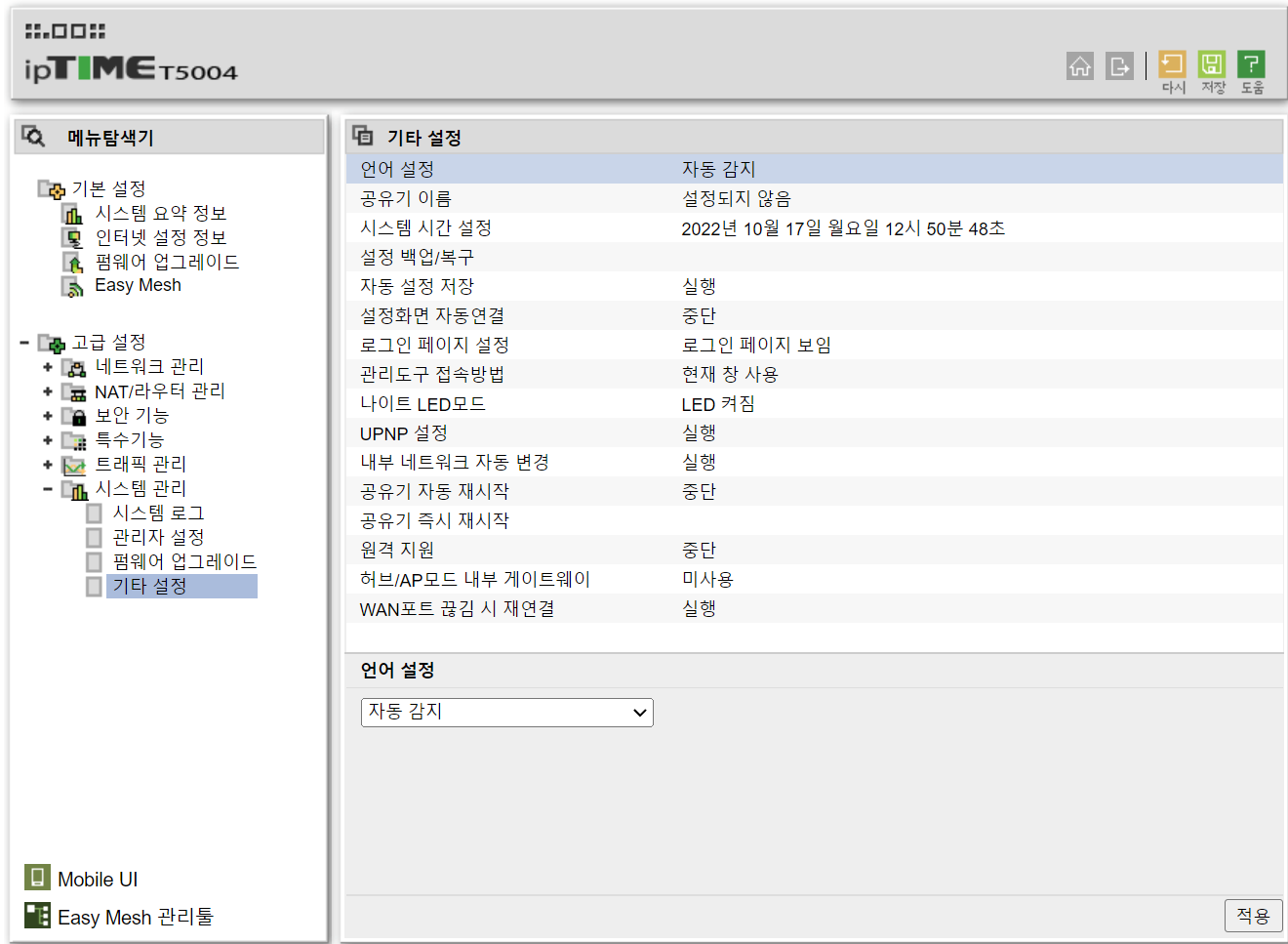Open the 도움 help question mark icon
This screenshot has height=944, width=1288.
1251,63
